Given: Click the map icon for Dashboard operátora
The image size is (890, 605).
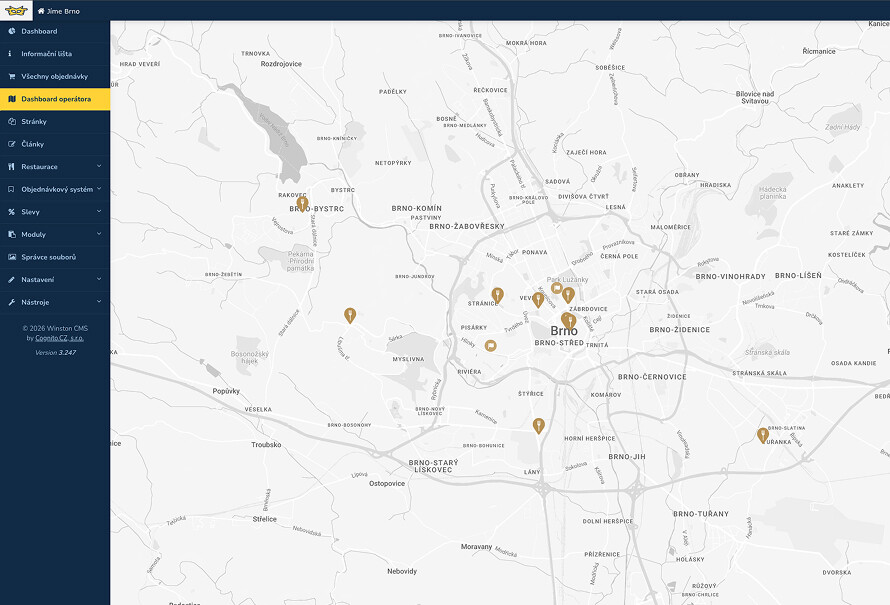Looking at the screenshot, I should [10, 99].
